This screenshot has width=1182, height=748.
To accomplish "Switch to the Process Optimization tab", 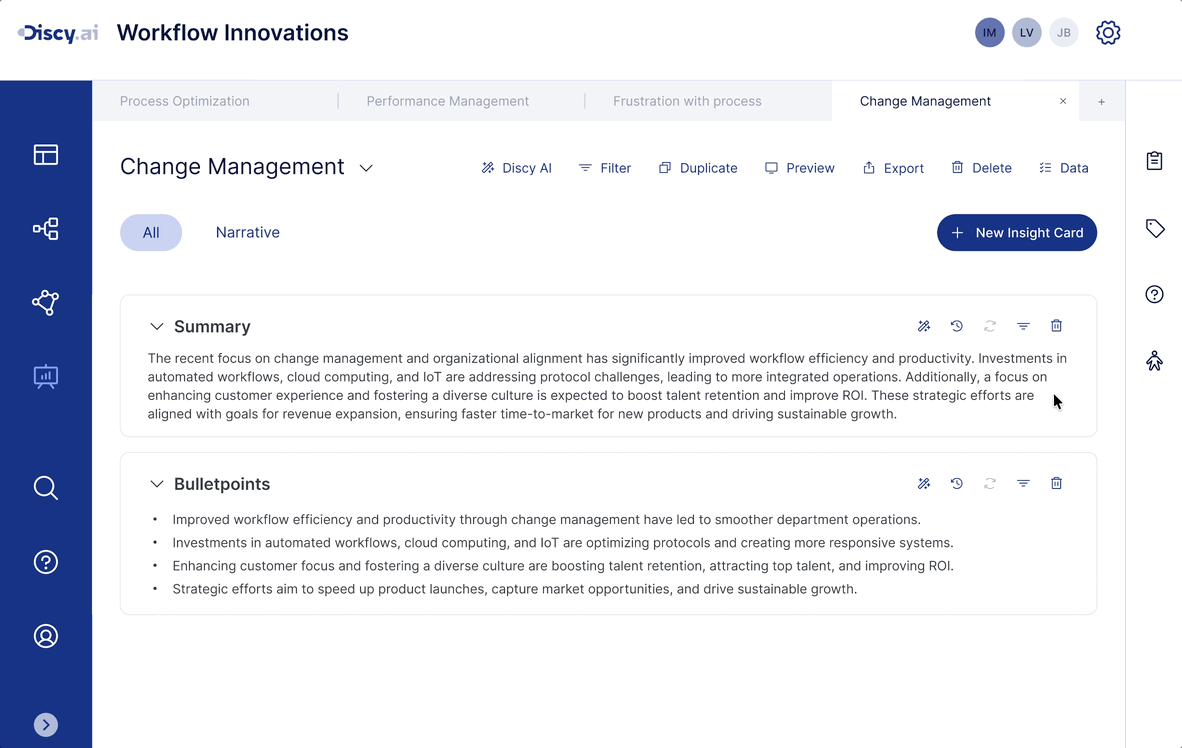I will coord(185,101).
